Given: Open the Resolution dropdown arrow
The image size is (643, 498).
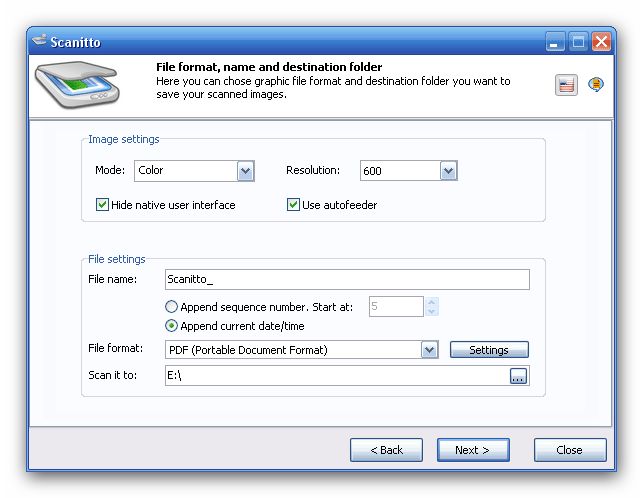Looking at the screenshot, I should (448, 171).
